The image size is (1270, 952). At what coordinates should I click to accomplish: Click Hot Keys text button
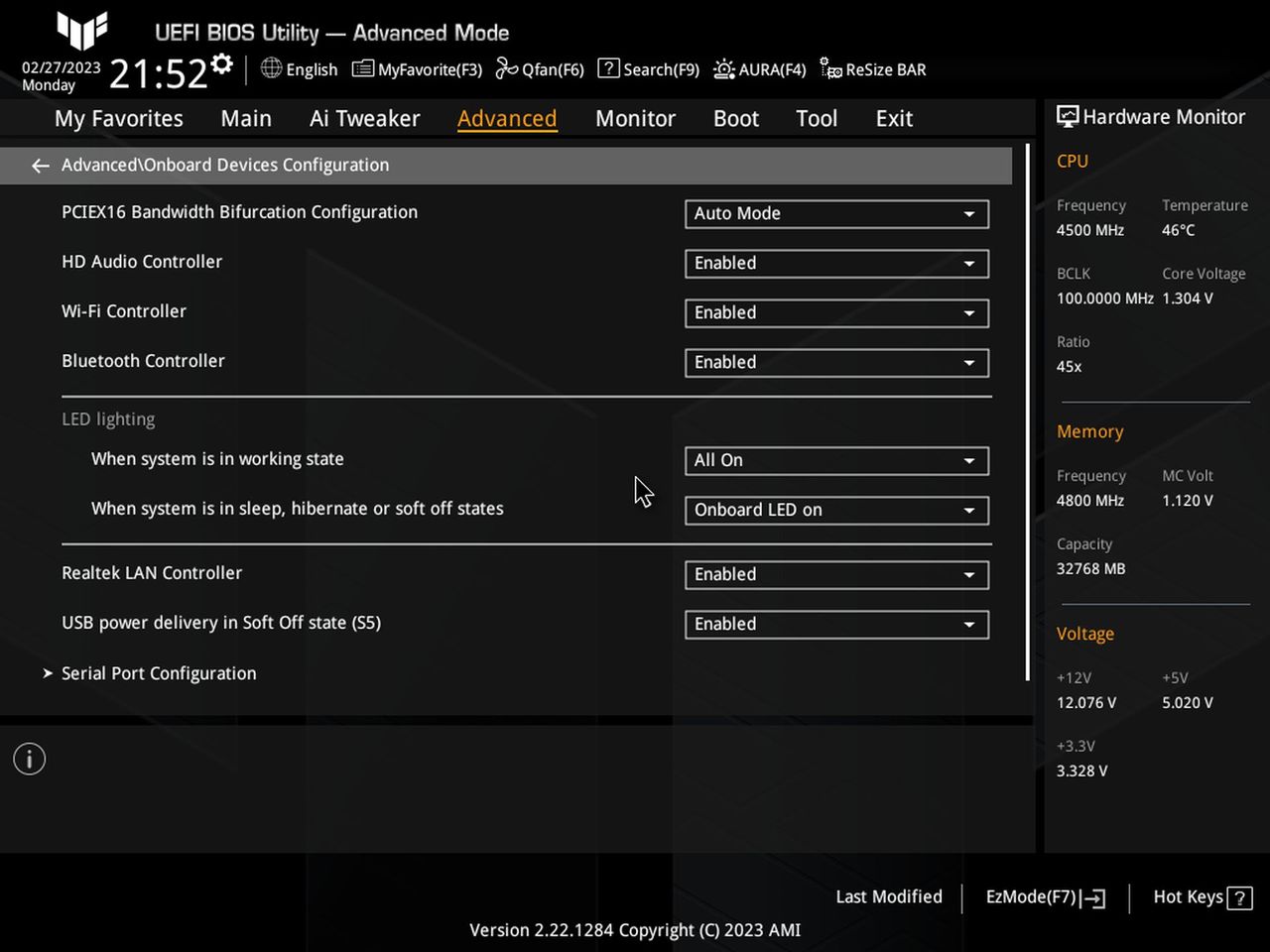click(x=1188, y=897)
